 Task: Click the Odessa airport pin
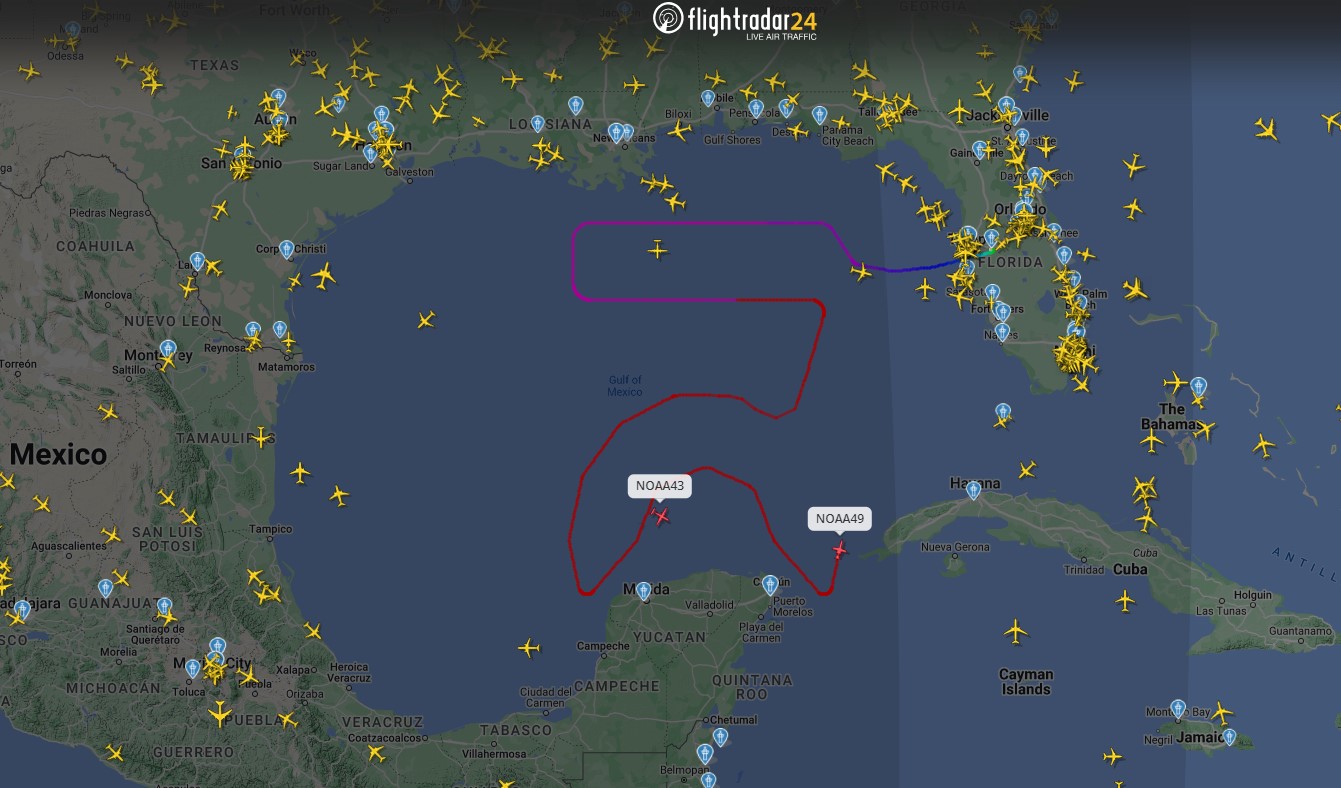(x=72, y=31)
